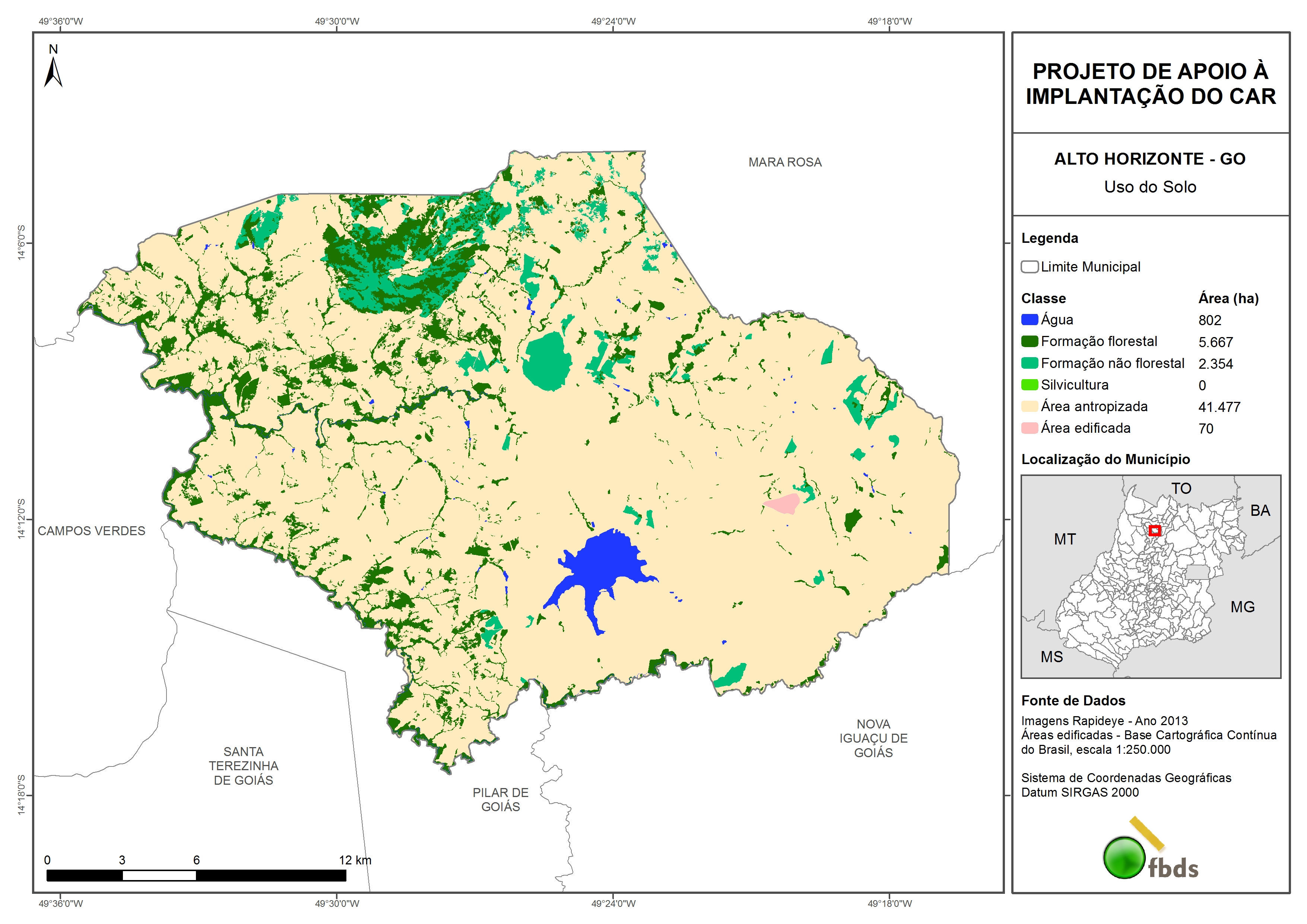Click the Formação florestal dark green swatch

[1029, 342]
